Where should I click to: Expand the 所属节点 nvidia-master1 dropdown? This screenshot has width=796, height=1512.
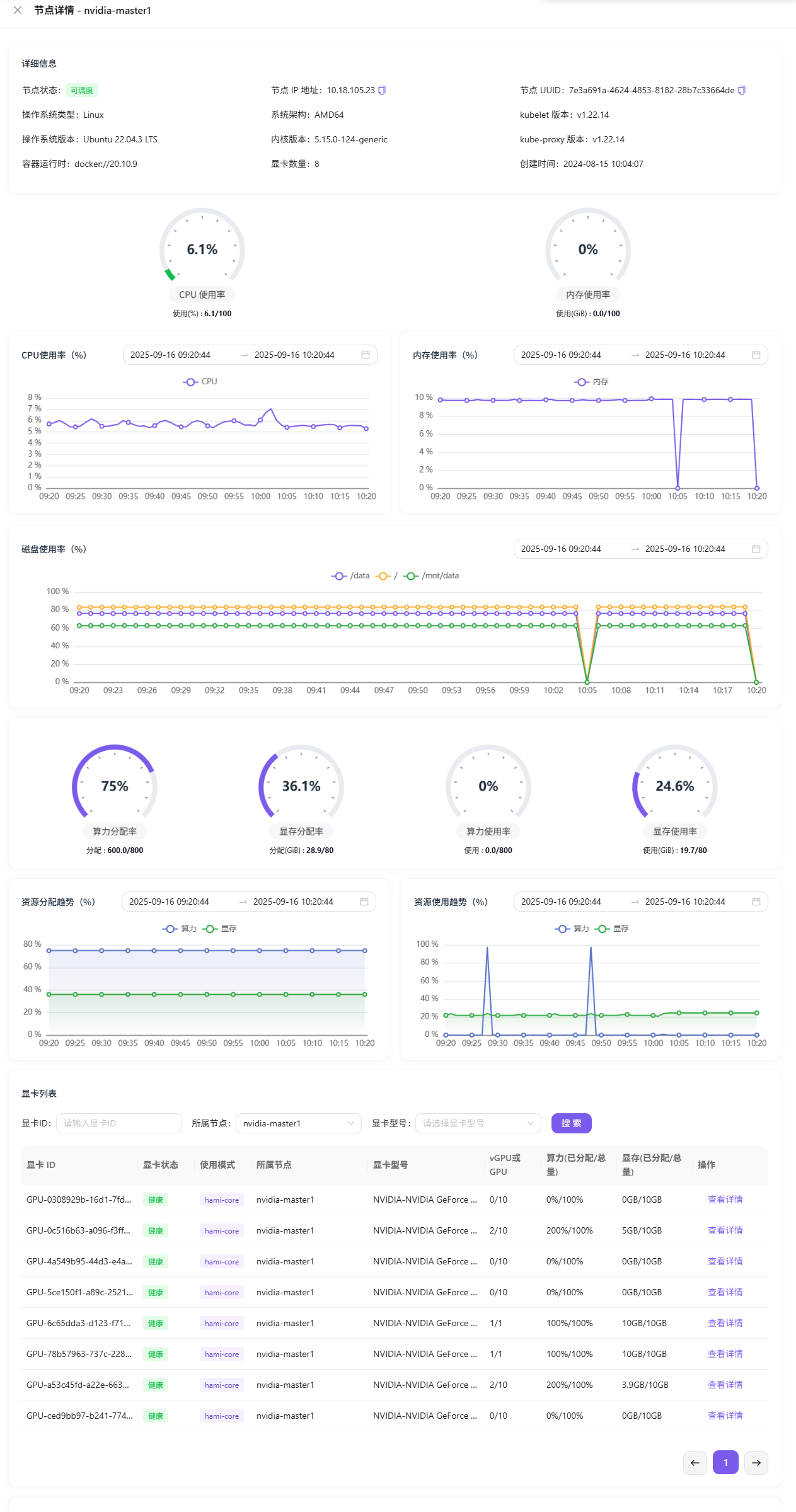tap(298, 1123)
